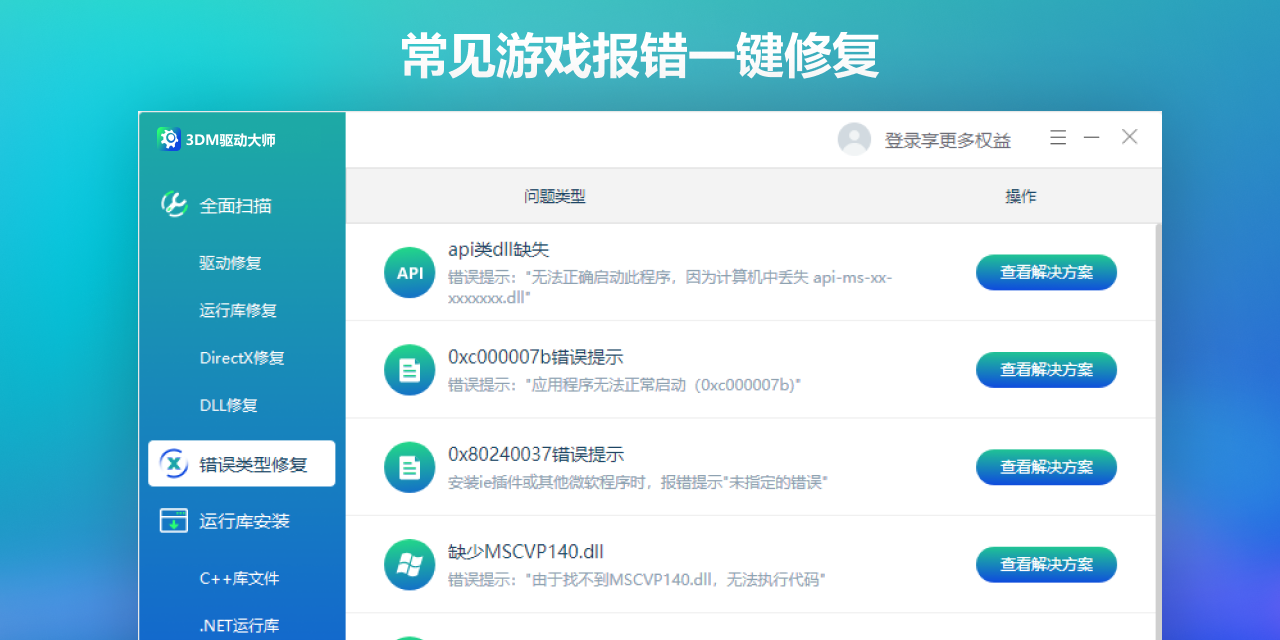Click the 全面扫描 wrench icon
This screenshot has width=1280, height=640.
pos(174,205)
